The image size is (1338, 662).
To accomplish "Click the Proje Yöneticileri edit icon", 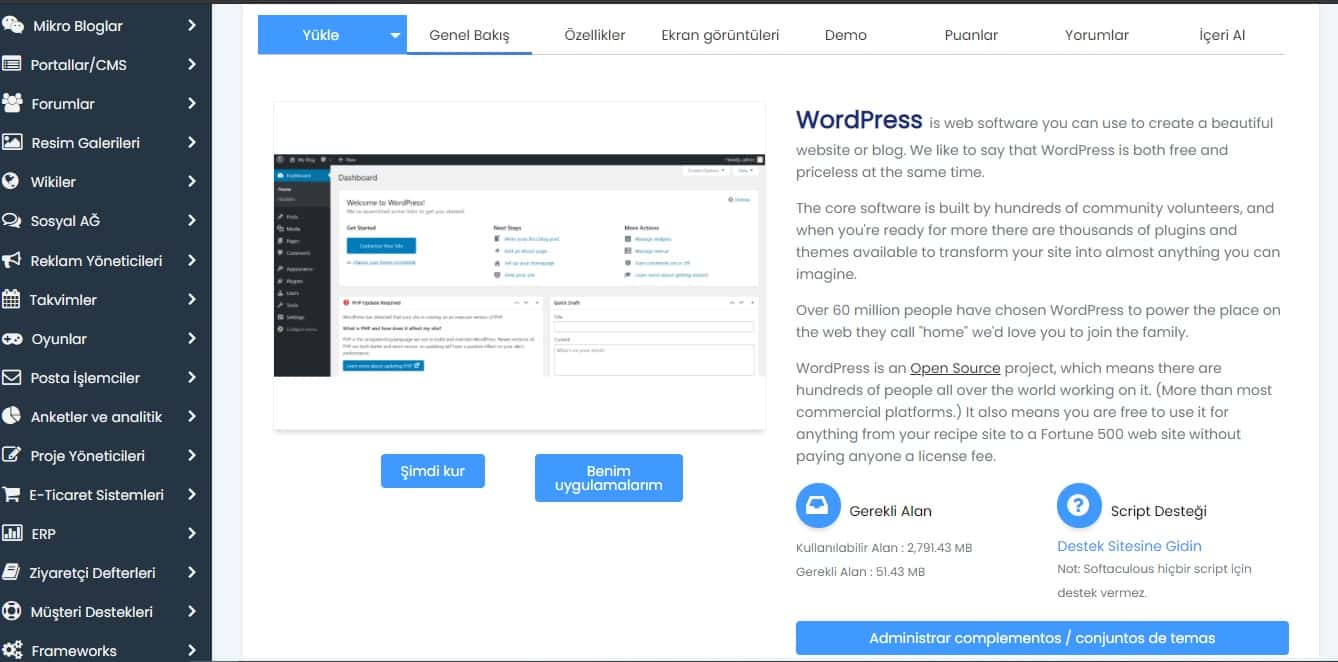I will click(x=12, y=456).
